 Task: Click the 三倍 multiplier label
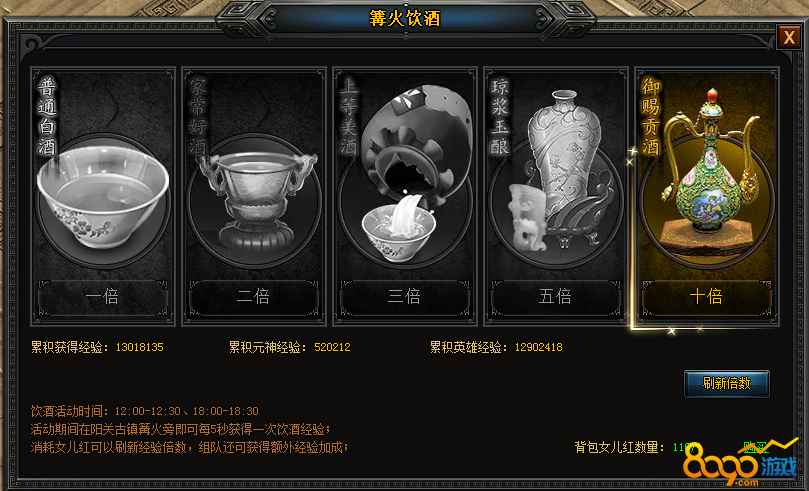pyautogui.click(x=404, y=297)
